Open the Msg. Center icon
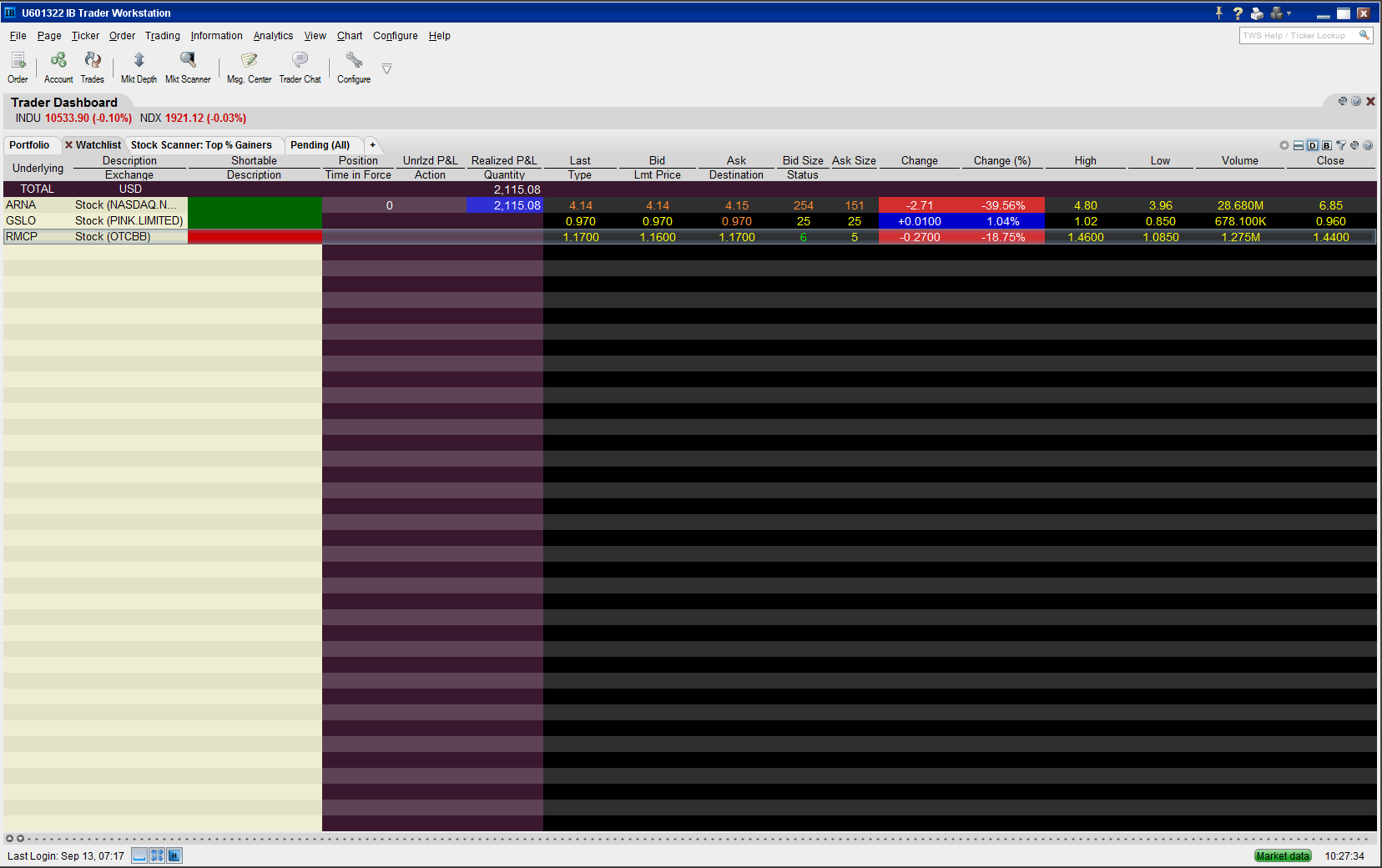Viewport: 1382px width, 868px height. pos(249,67)
